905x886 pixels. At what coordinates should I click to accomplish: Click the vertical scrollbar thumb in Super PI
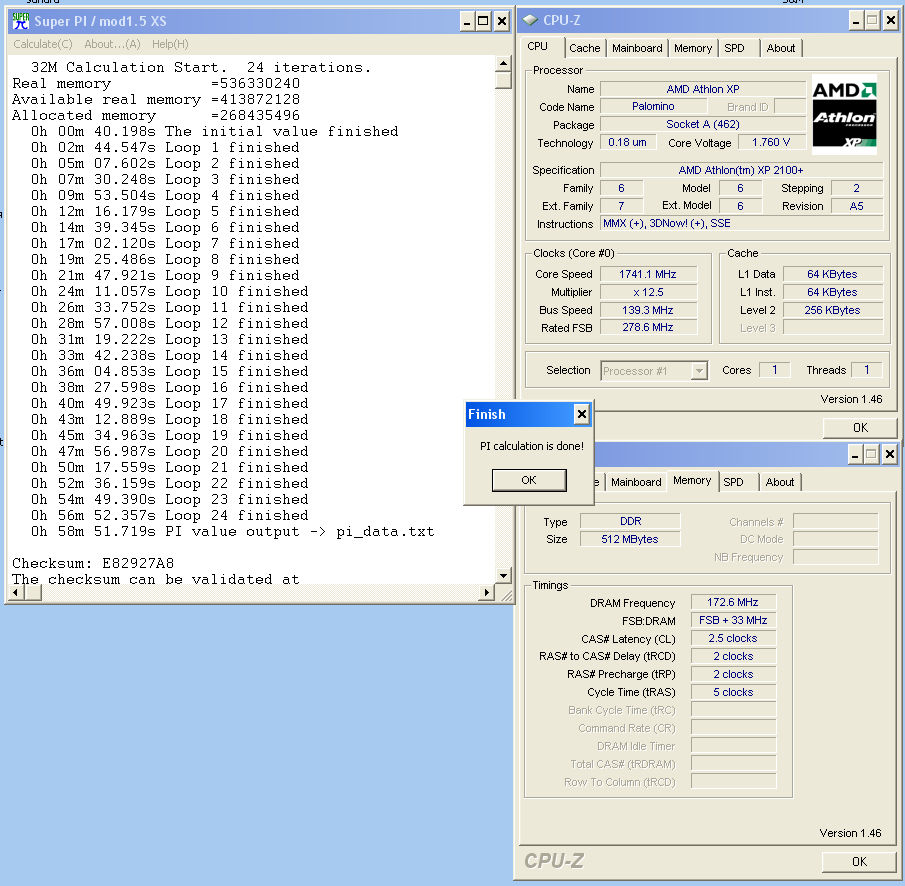click(x=503, y=80)
